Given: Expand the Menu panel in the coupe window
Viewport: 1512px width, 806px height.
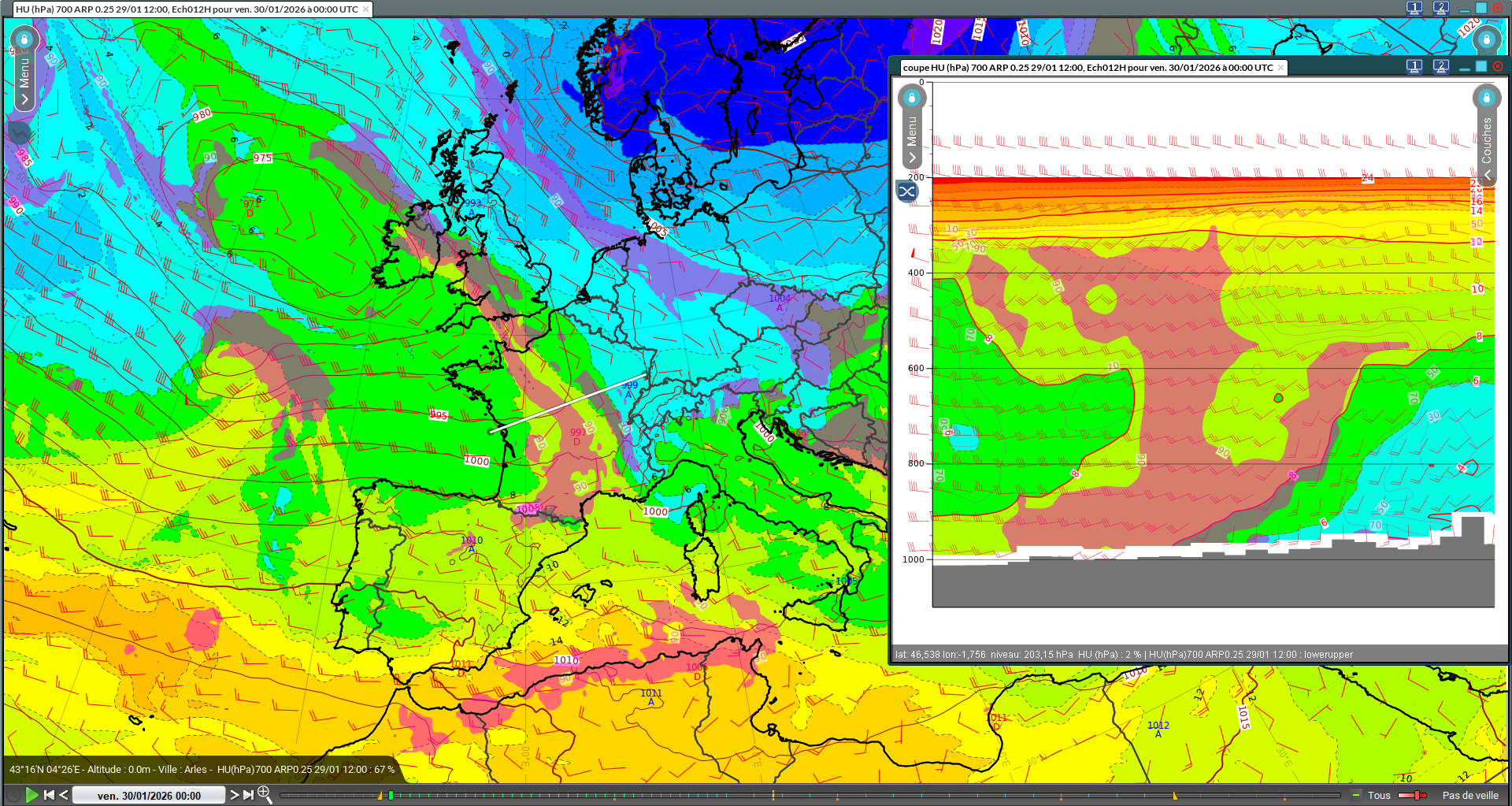Looking at the screenshot, I should tap(912, 158).
